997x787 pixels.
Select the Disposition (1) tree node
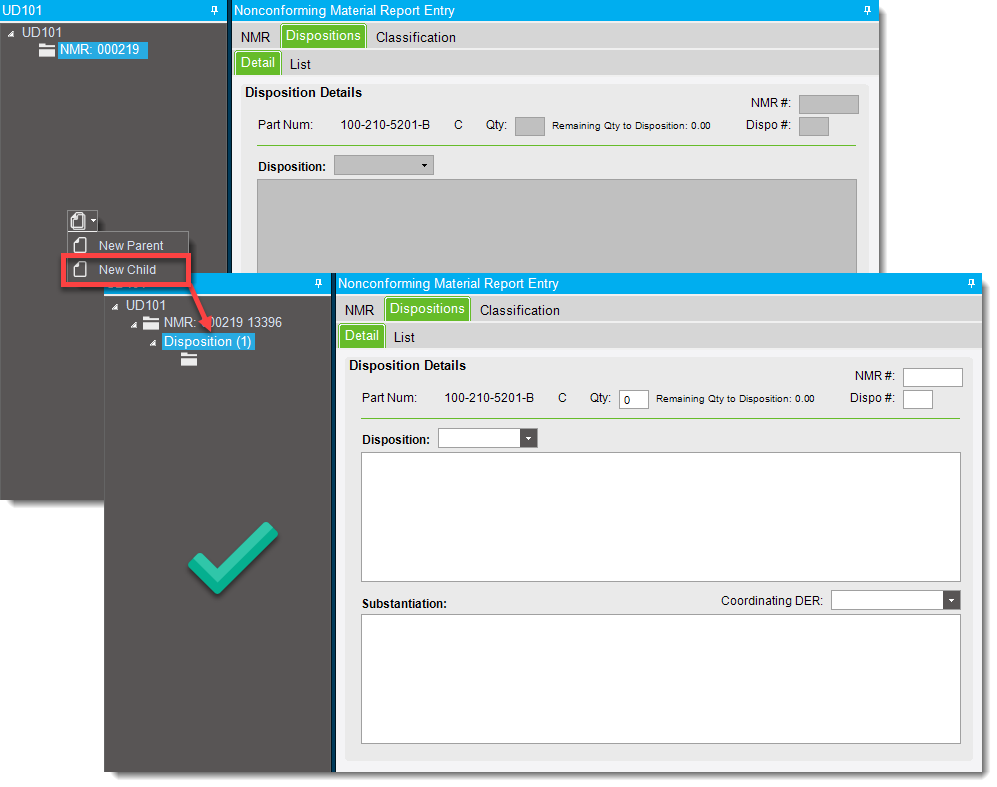coord(208,341)
